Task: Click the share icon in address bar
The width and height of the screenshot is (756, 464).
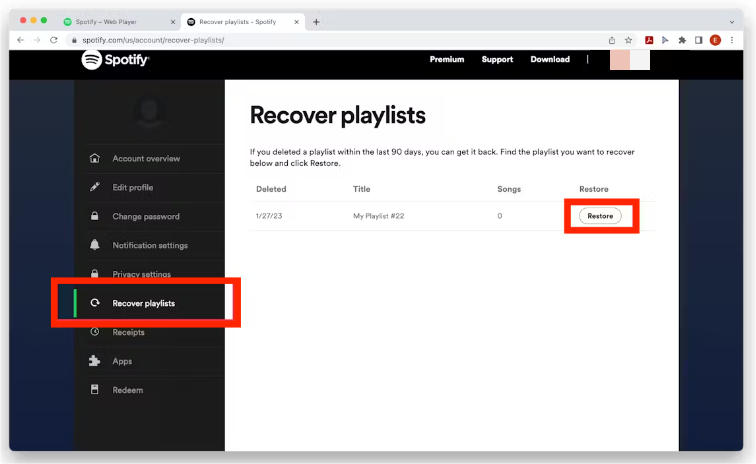Action: pyautogui.click(x=612, y=41)
